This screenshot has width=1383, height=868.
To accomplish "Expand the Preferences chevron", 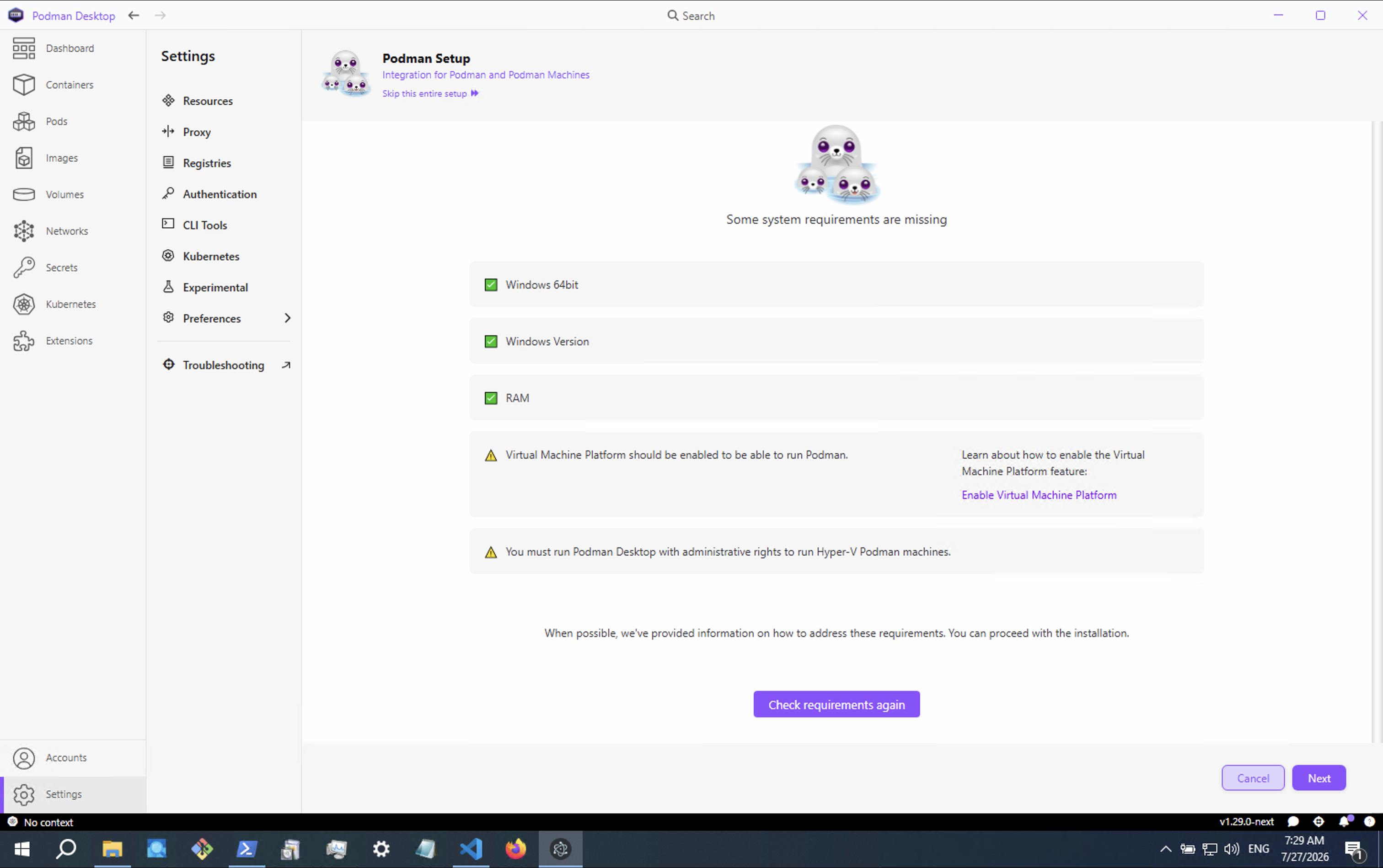I will (x=288, y=318).
